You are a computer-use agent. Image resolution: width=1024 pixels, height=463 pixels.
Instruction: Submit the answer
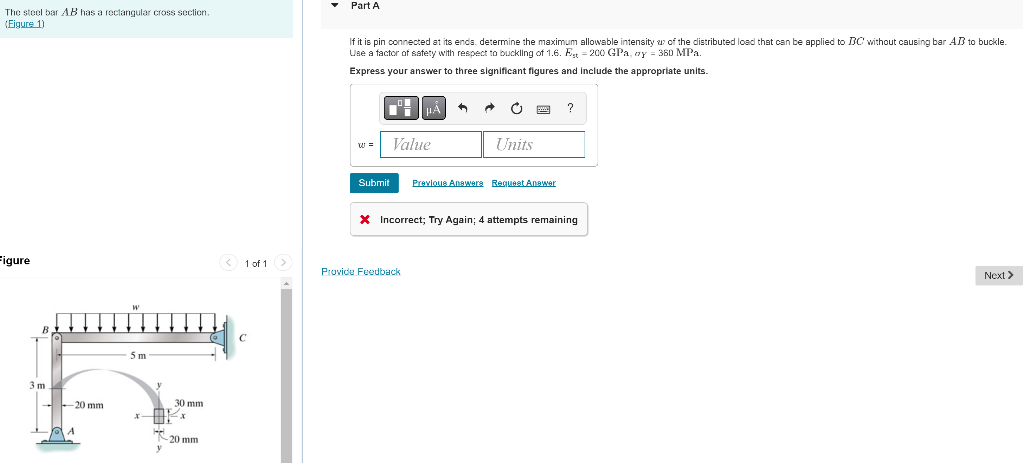pos(374,183)
